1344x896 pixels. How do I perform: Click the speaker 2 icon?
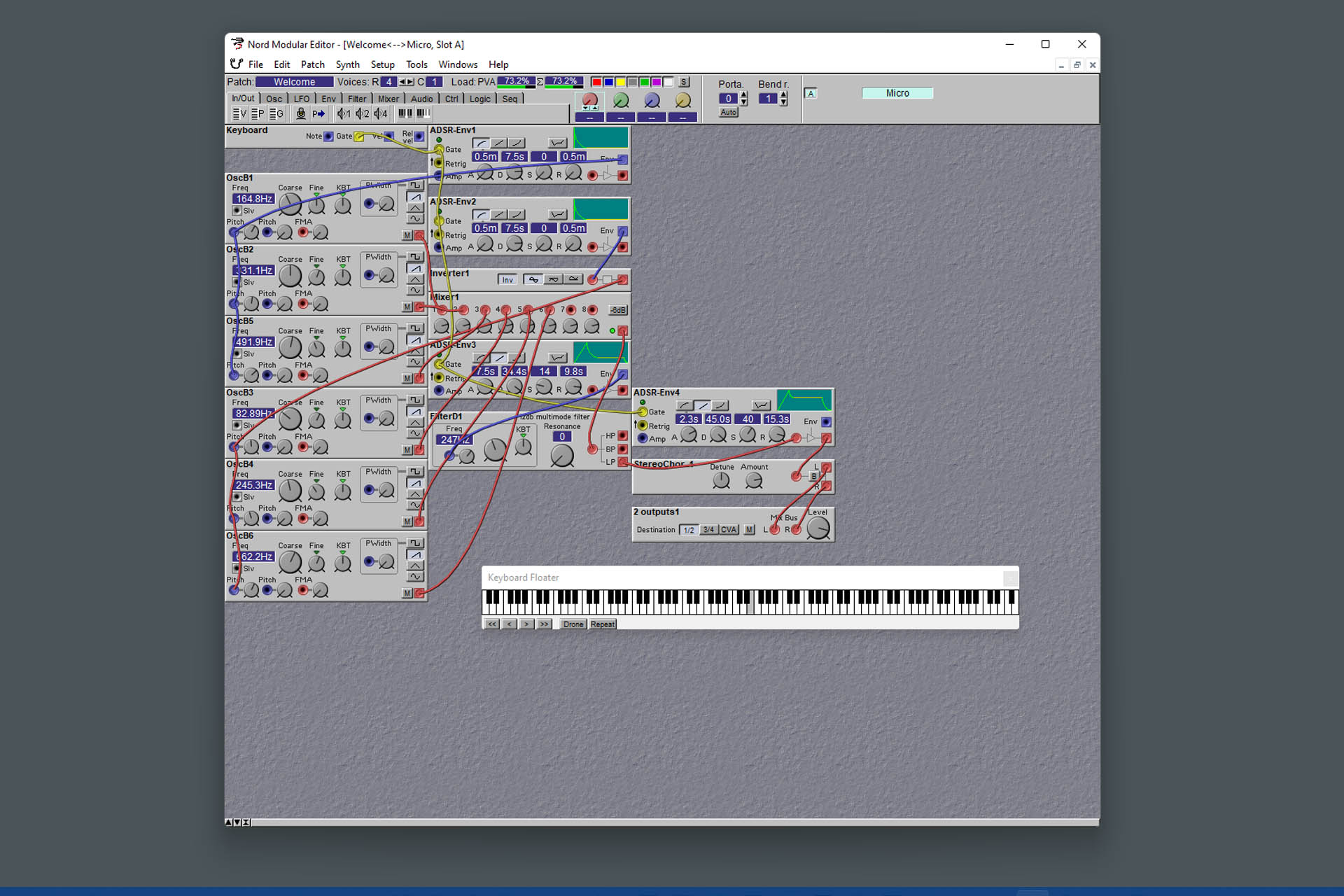click(362, 113)
